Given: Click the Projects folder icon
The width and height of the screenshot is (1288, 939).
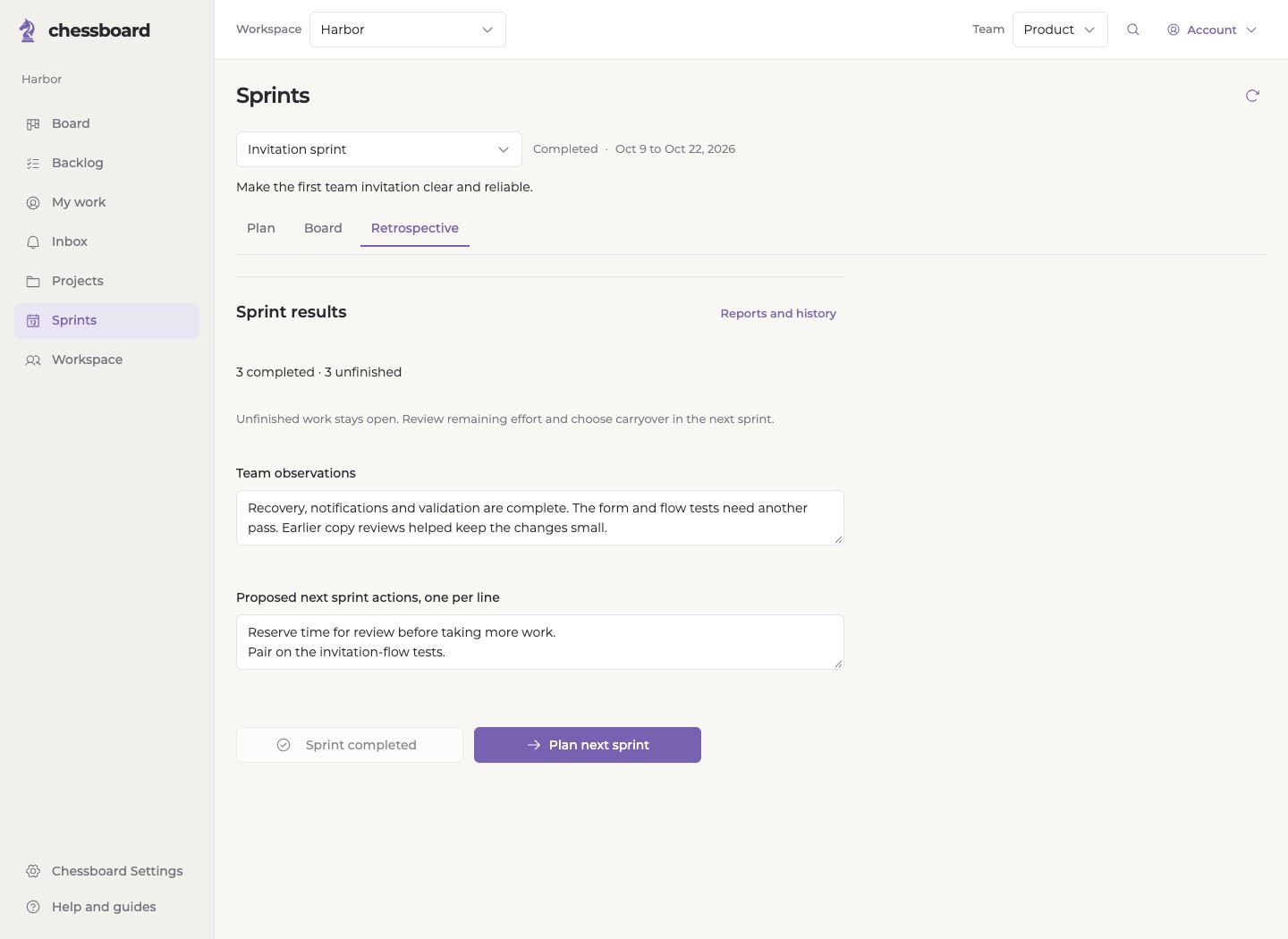Looking at the screenshot, I should click(33, 282).
